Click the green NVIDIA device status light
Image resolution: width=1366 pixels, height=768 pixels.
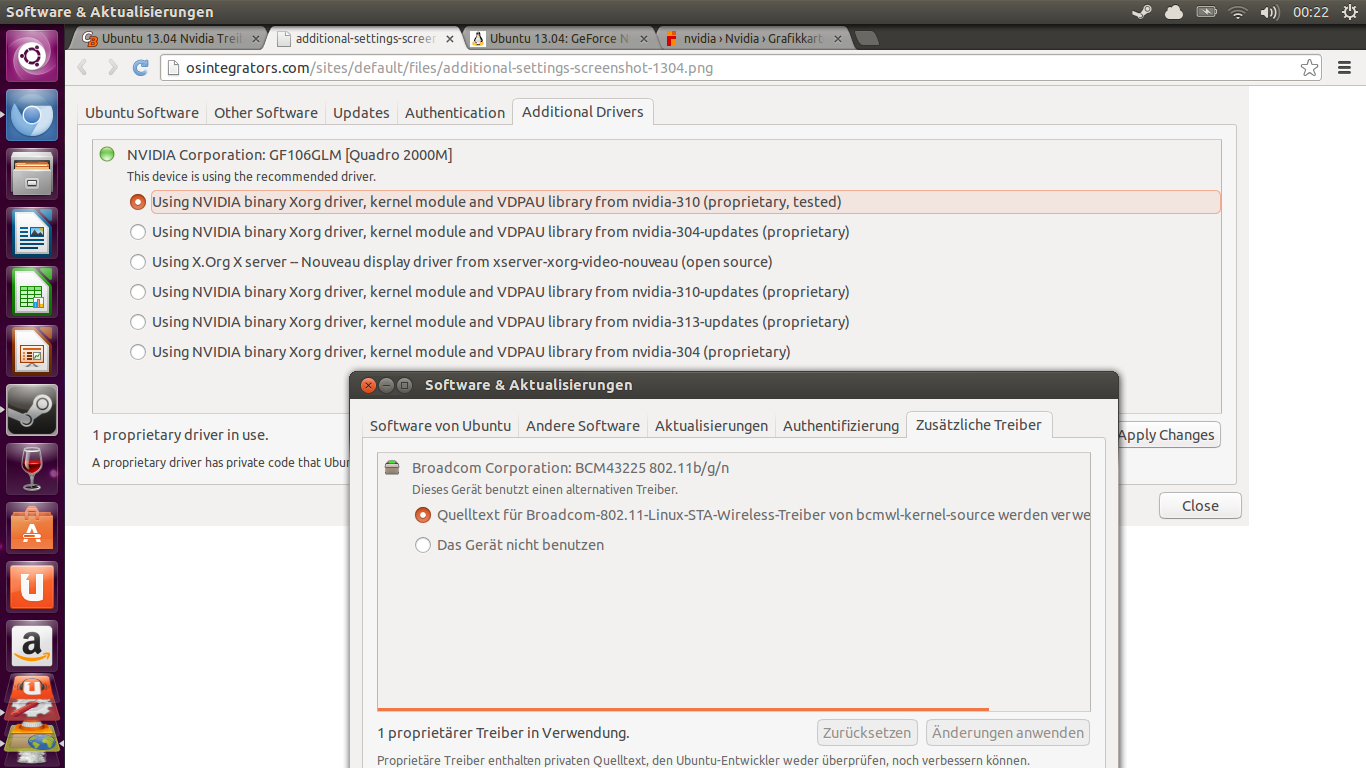point(107,154)
